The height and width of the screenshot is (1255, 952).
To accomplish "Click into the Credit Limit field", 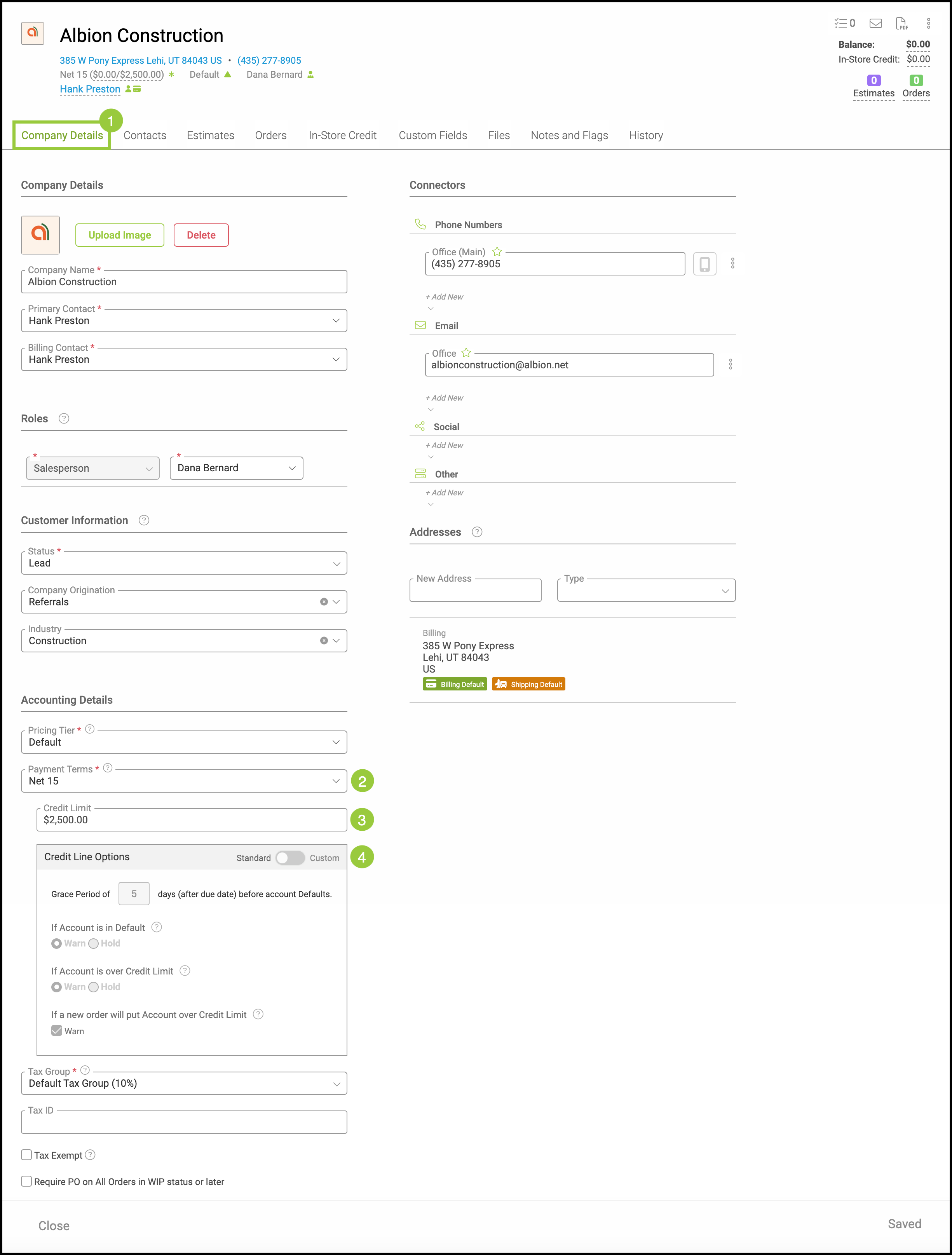I will tap(192, 820).
